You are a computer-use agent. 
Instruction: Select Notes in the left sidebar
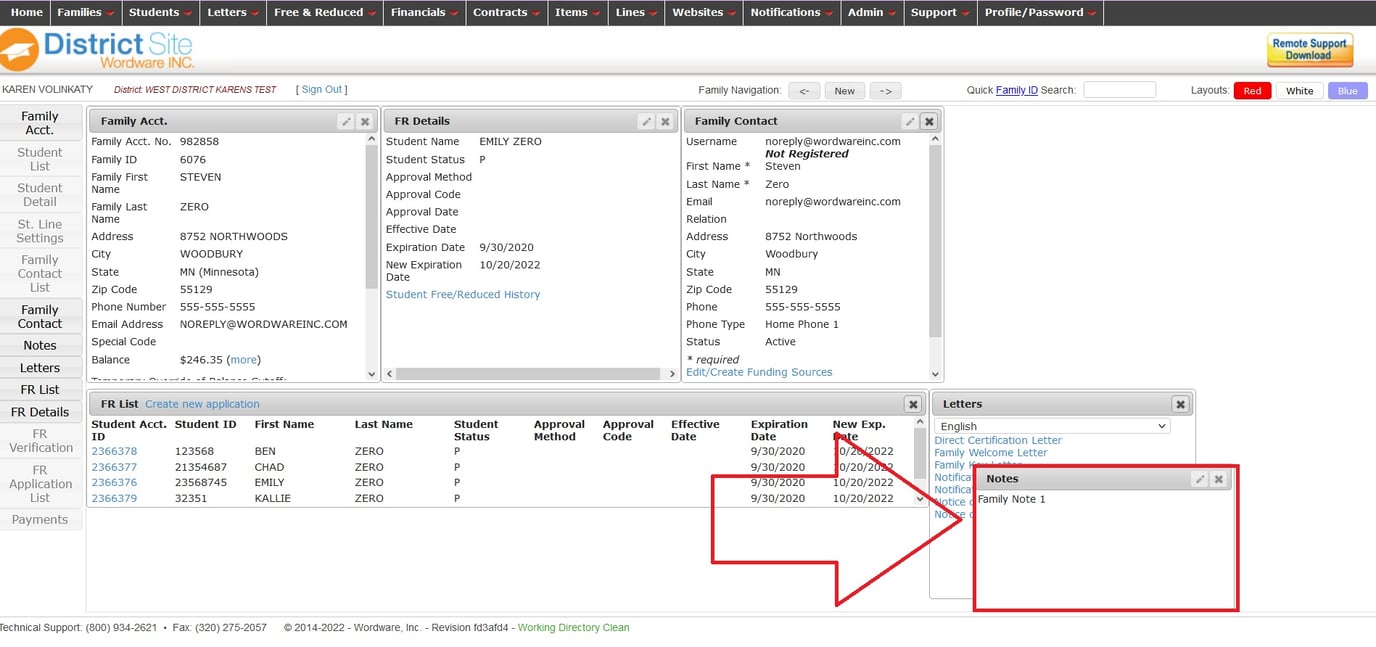pos(40,346)
